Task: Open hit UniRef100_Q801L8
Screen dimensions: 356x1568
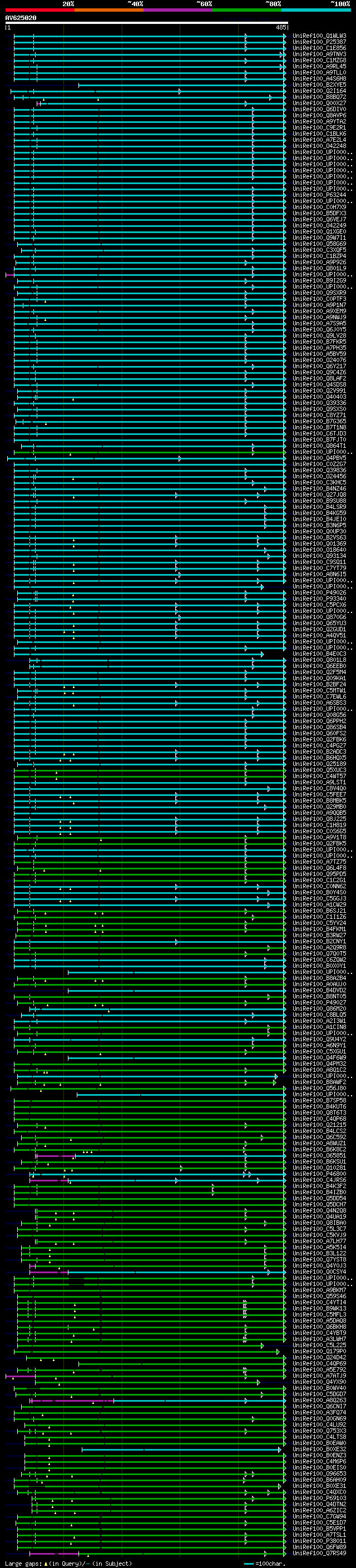Action: coord(319,660)
